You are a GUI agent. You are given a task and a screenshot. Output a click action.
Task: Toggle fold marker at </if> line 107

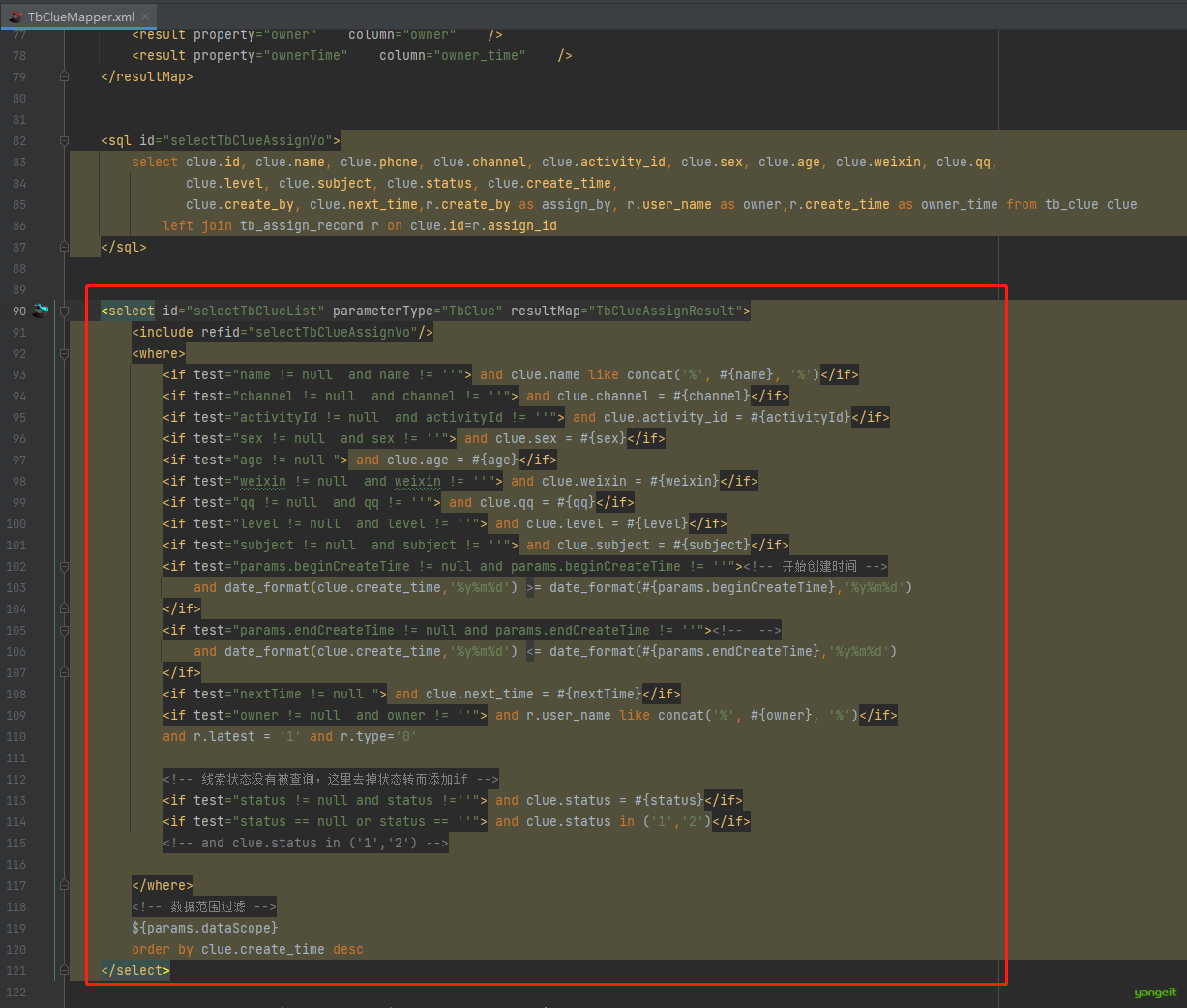tap(64, 672)
